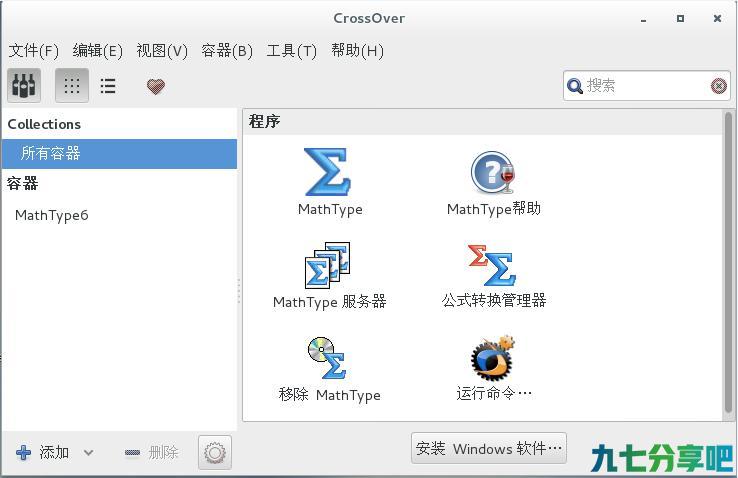Minimize the CrossOver window
Screen dimensions: 738x478
643,20
